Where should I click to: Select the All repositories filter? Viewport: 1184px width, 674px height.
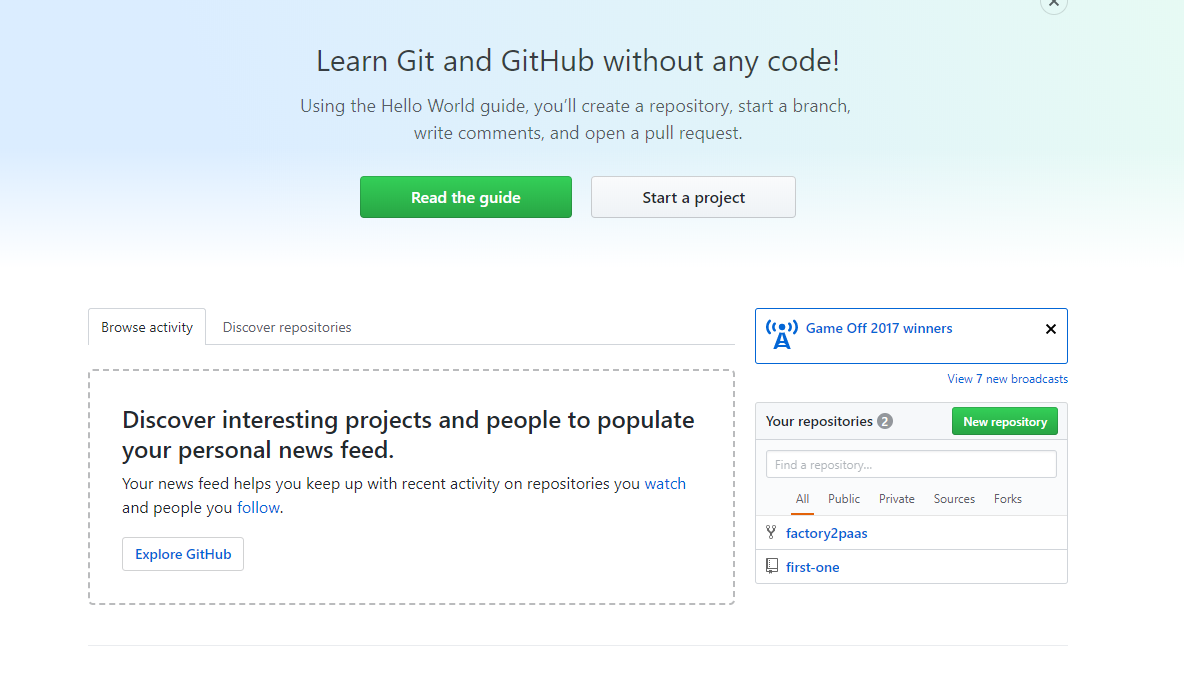[x=802, y=499]
